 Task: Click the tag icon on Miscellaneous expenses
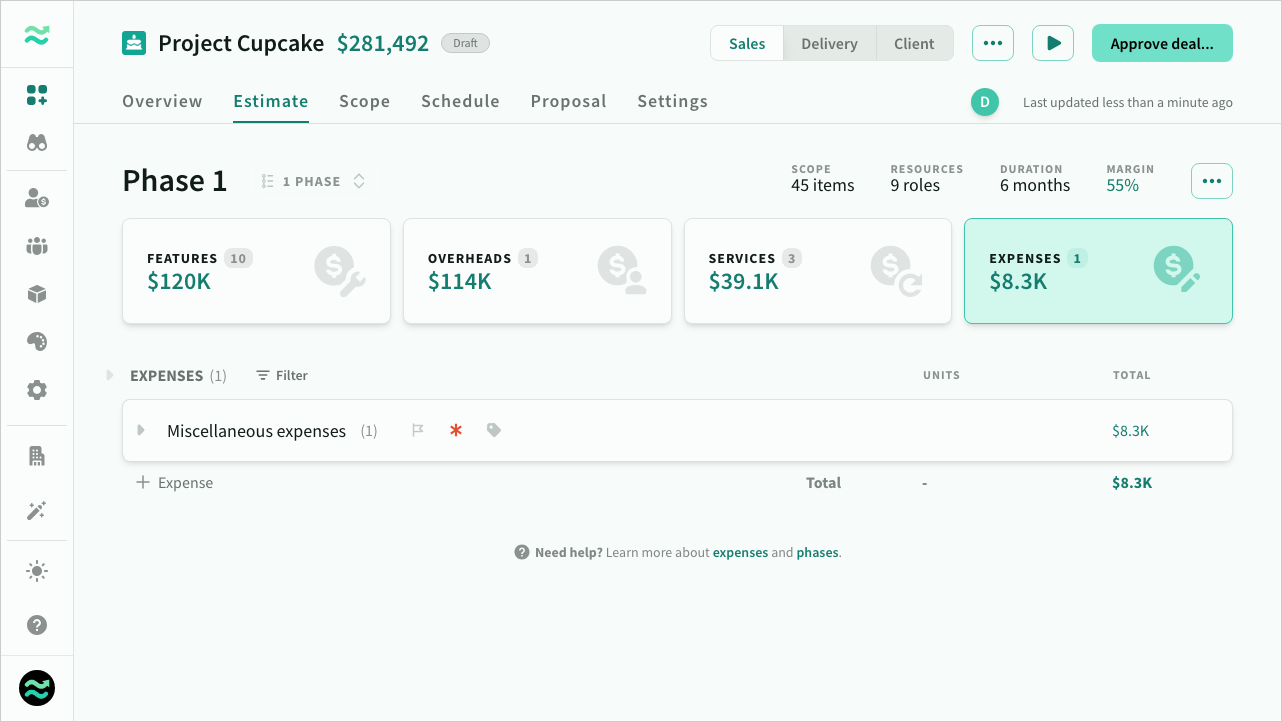coord(494,430)
